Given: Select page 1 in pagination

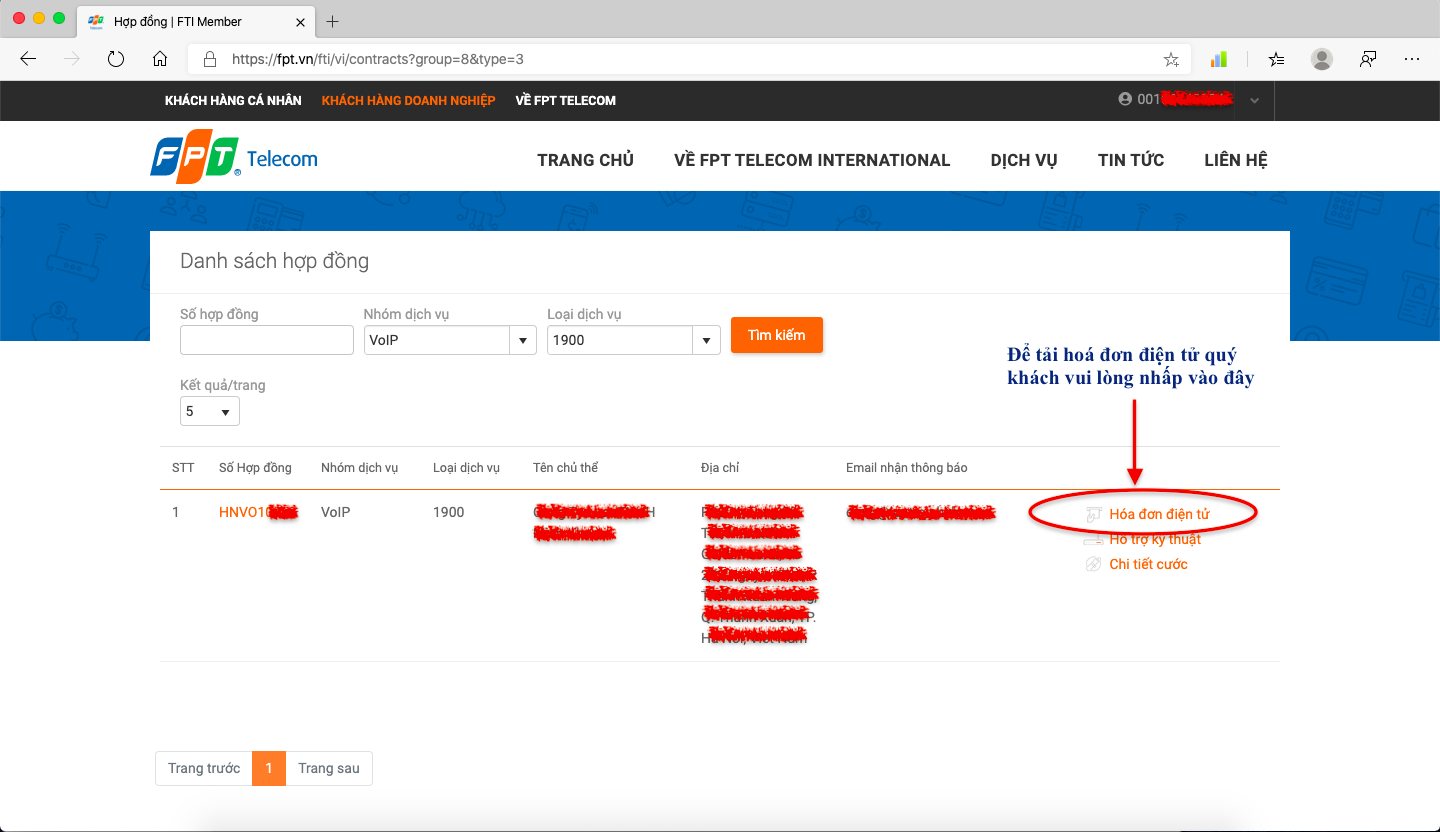Looking at the screenshot, I should click(x=269, y=768).
